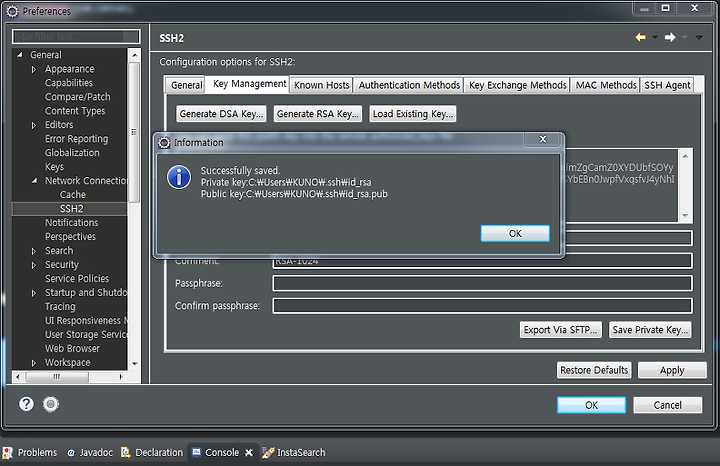Click the Declaration view icon

tap(125, 453)
